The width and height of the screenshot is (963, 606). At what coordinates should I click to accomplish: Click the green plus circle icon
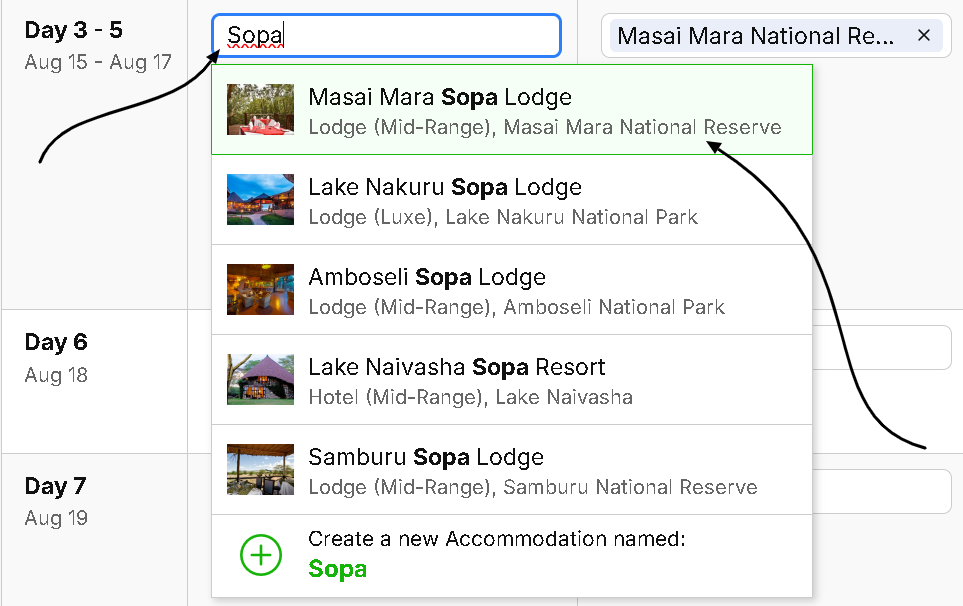click(x=261, y=555)
